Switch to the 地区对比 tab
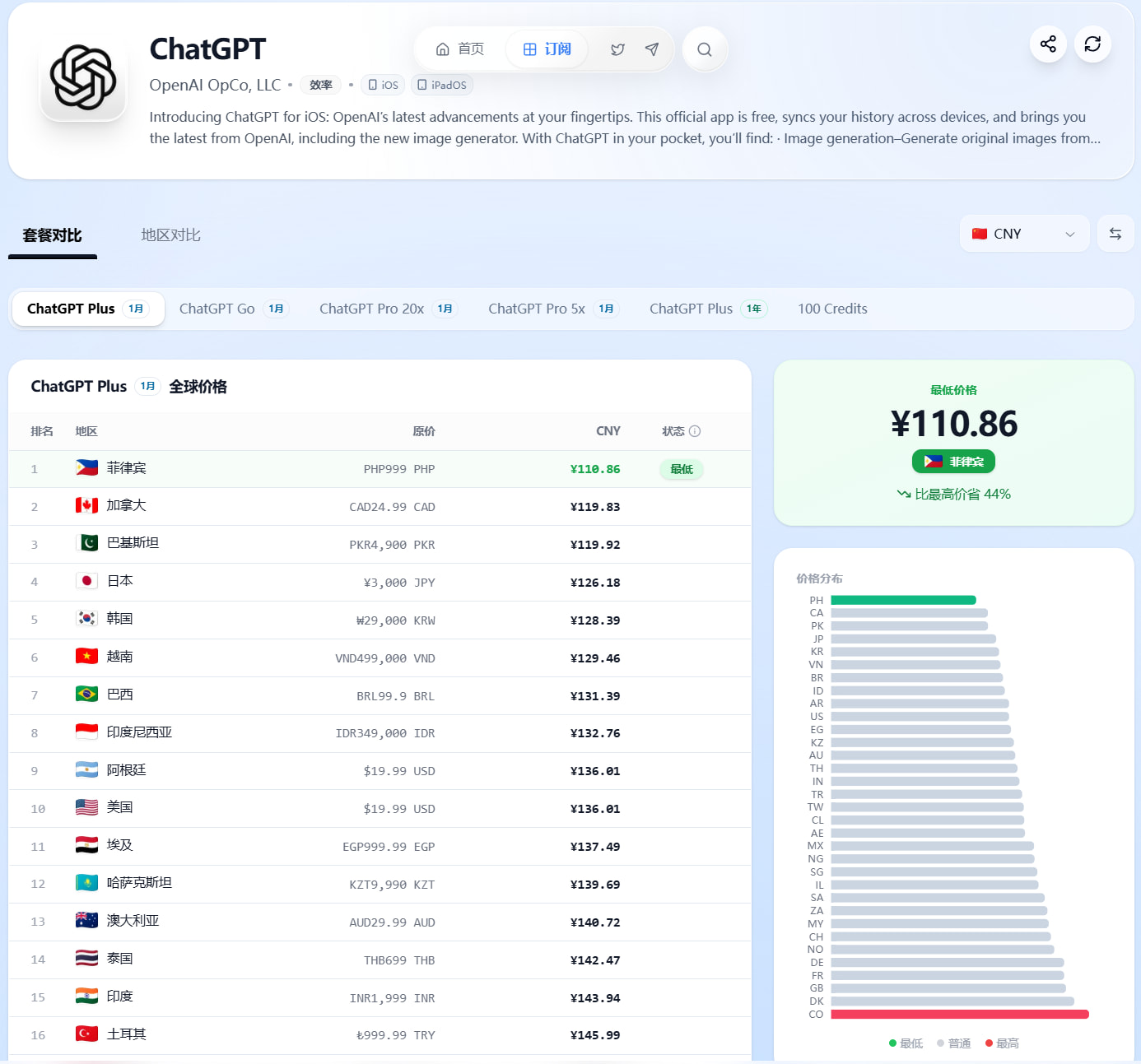1141x1064 pixels. click(170, 235)
